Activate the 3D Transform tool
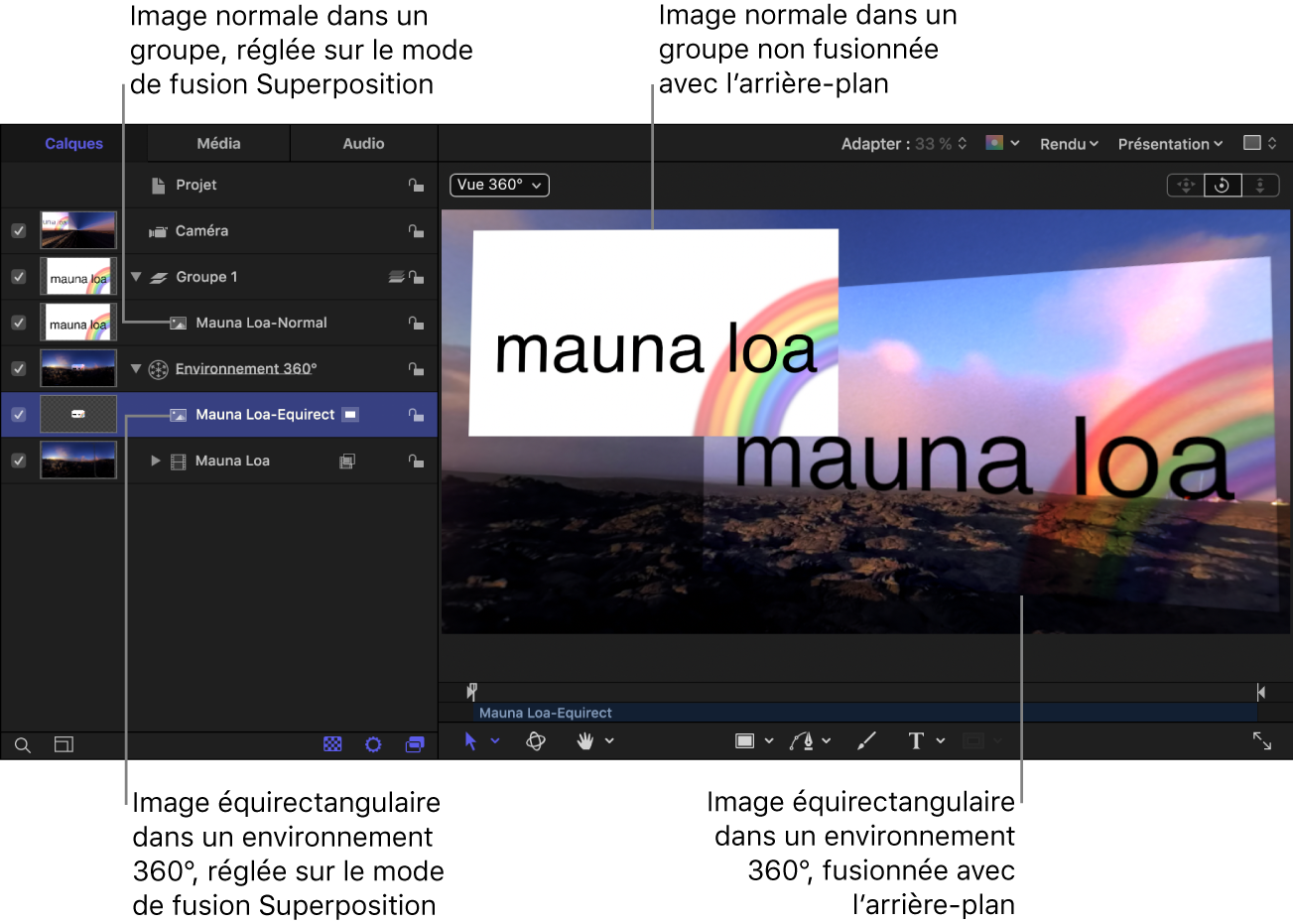The width and height of the screenshot is (1293, 924). pyautogui.click(x=535, y=740)
